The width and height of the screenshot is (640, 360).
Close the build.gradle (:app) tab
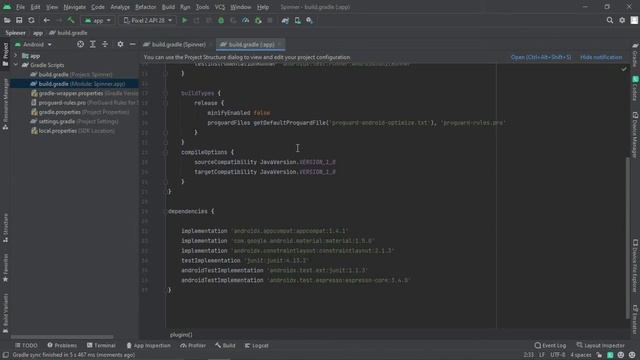280,44
